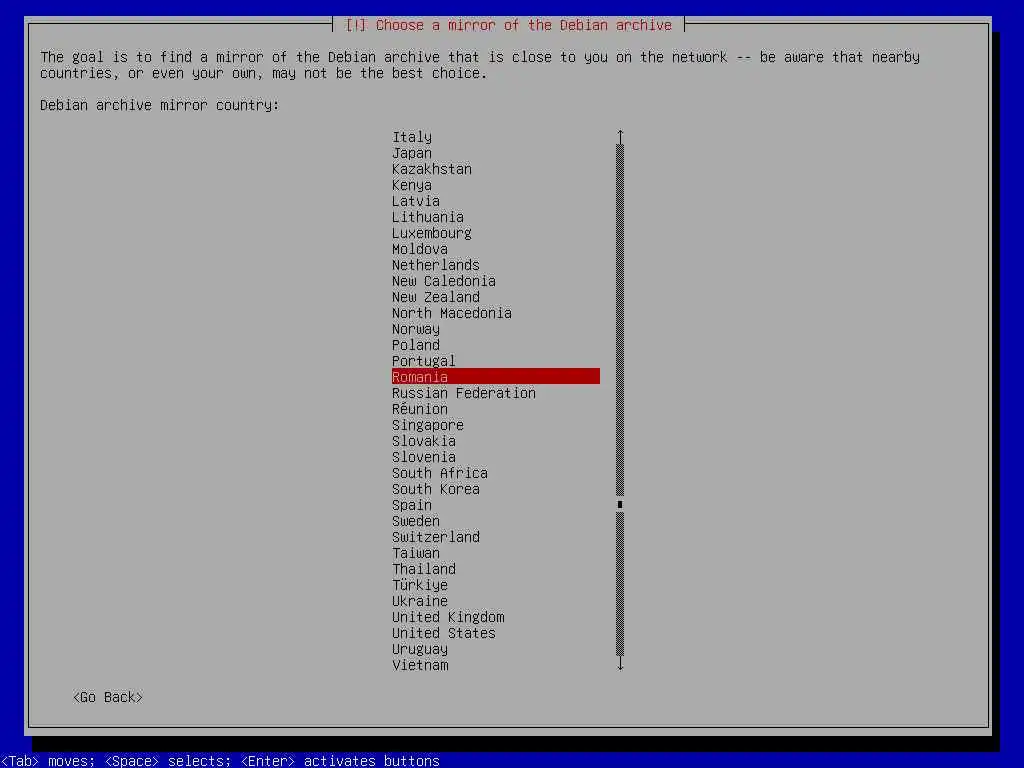The image size is (1024, 768).
Task: Select Portugal mirror country
Action: tap(423, 361)
